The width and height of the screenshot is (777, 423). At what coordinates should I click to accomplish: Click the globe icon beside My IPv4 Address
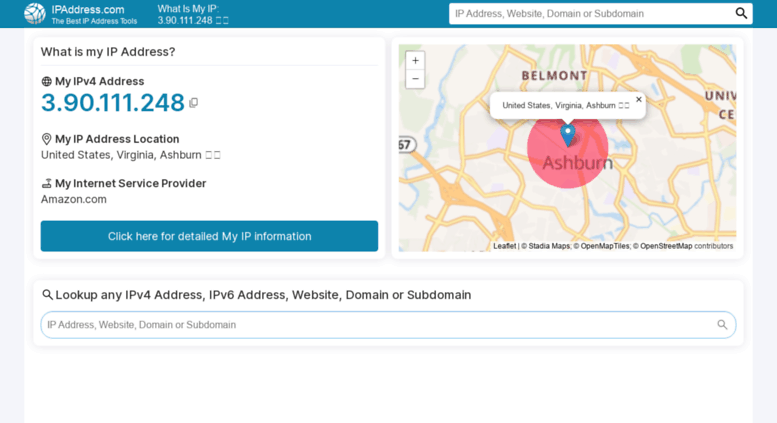47,81
